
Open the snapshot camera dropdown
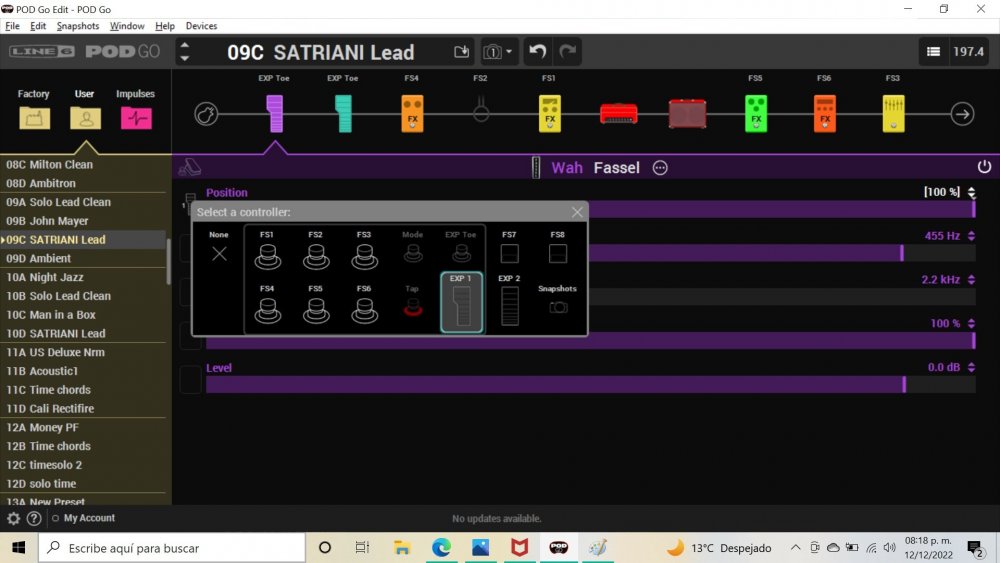pos(498,52)
